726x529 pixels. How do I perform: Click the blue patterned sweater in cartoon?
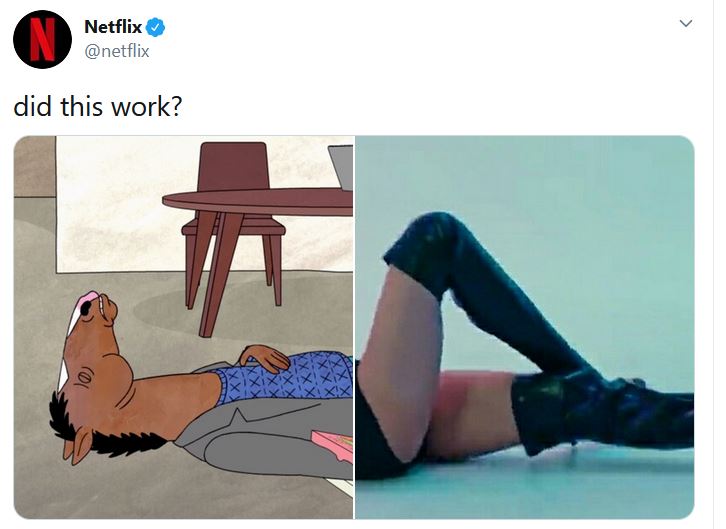coord(287,377)
